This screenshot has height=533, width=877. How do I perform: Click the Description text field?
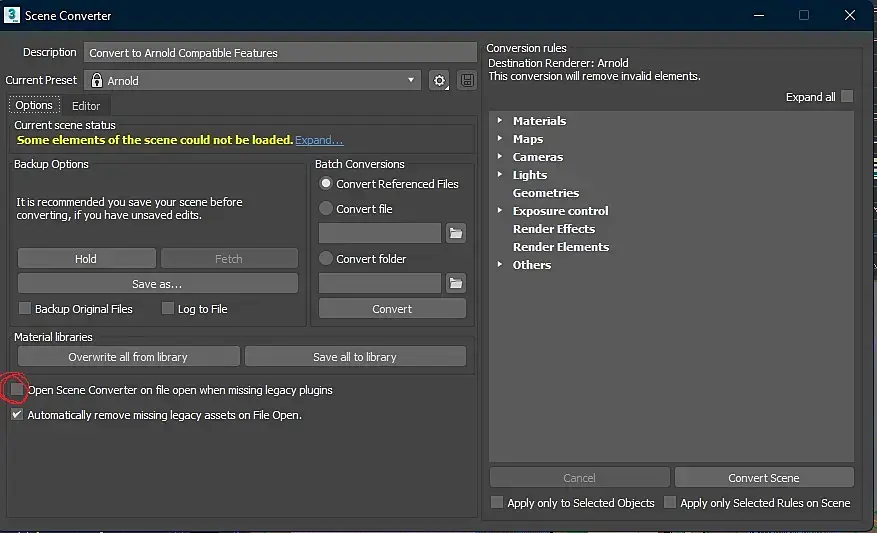[280, 53]
